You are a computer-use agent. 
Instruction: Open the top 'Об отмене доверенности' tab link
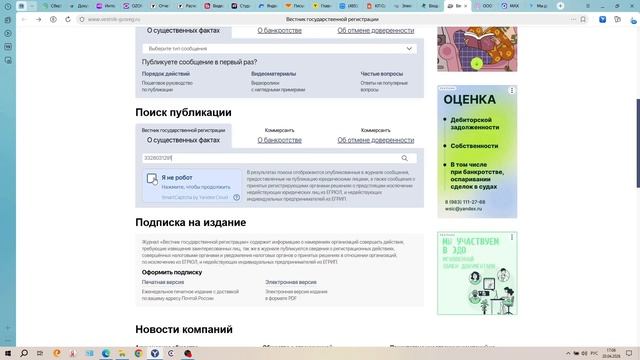(x=376, y=31)
